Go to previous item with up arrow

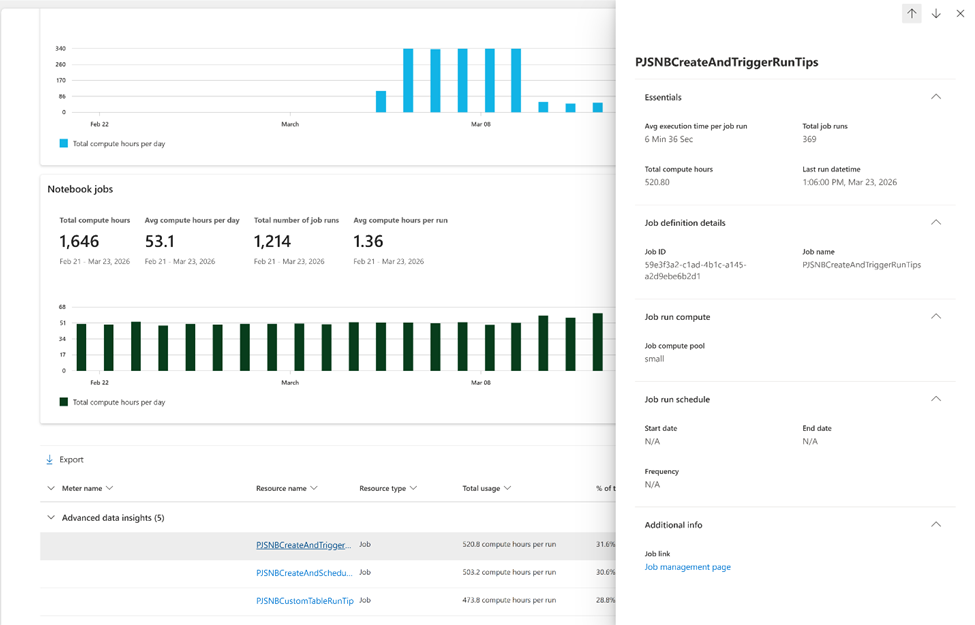tap(912, 14)
